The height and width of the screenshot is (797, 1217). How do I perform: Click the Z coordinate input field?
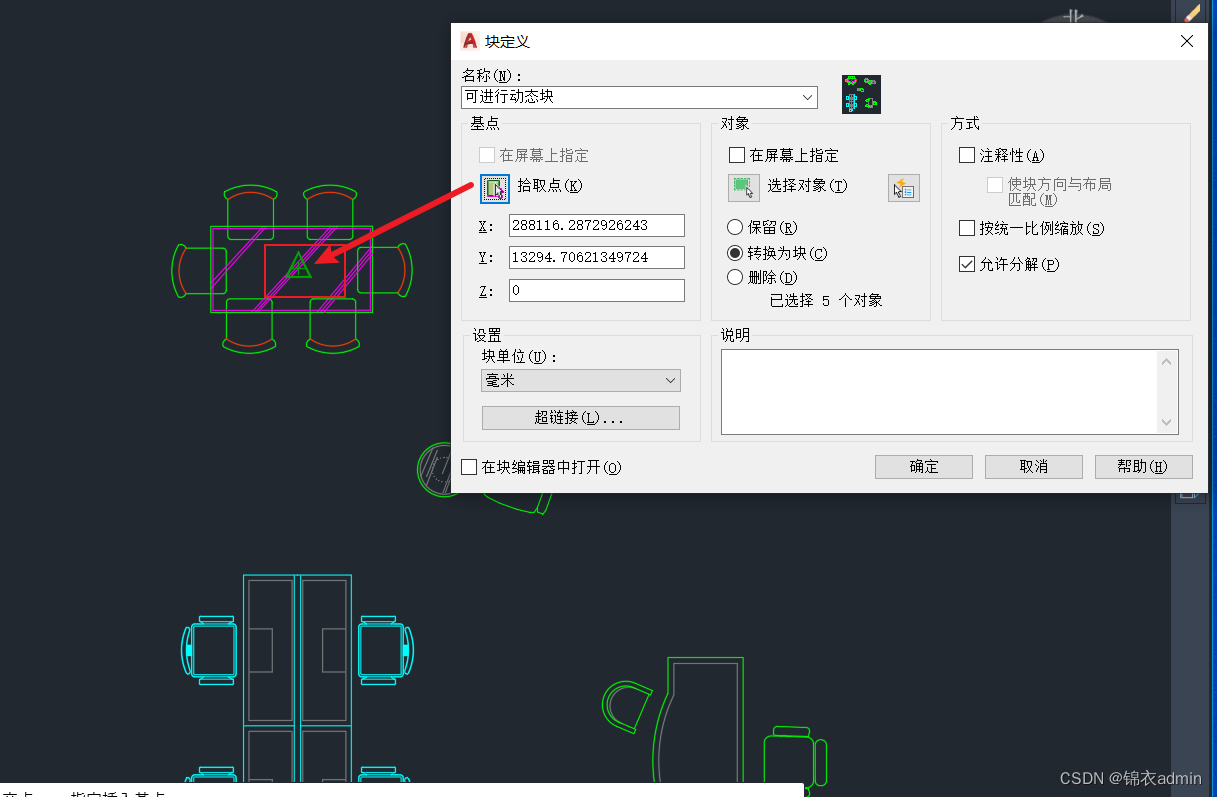[597, 291]
